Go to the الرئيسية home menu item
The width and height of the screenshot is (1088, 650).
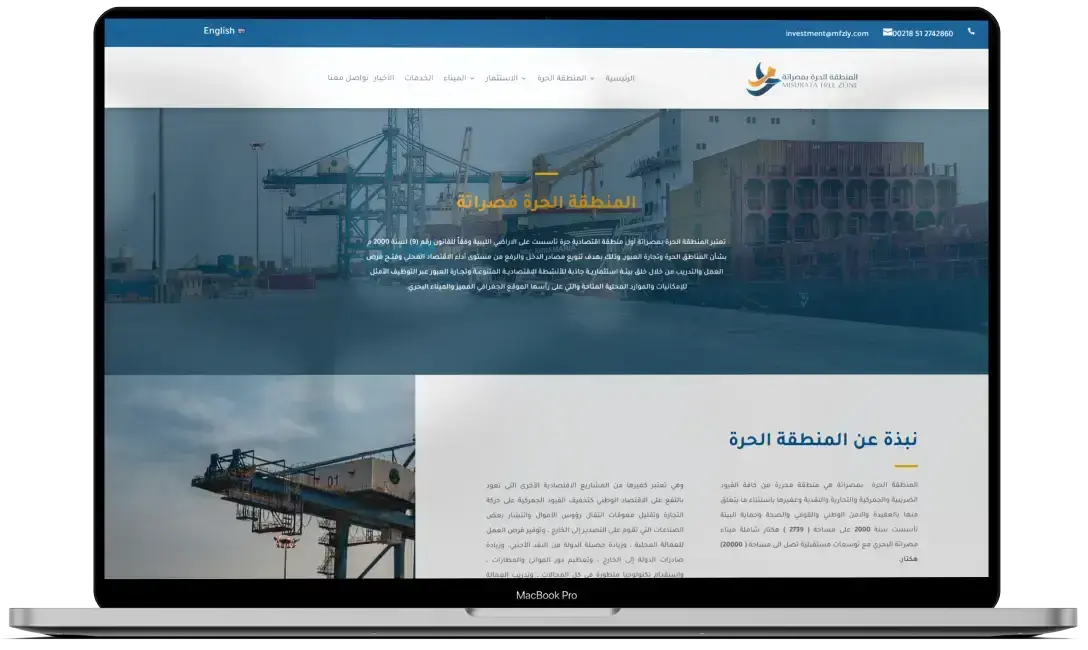[x=620, y=78]
